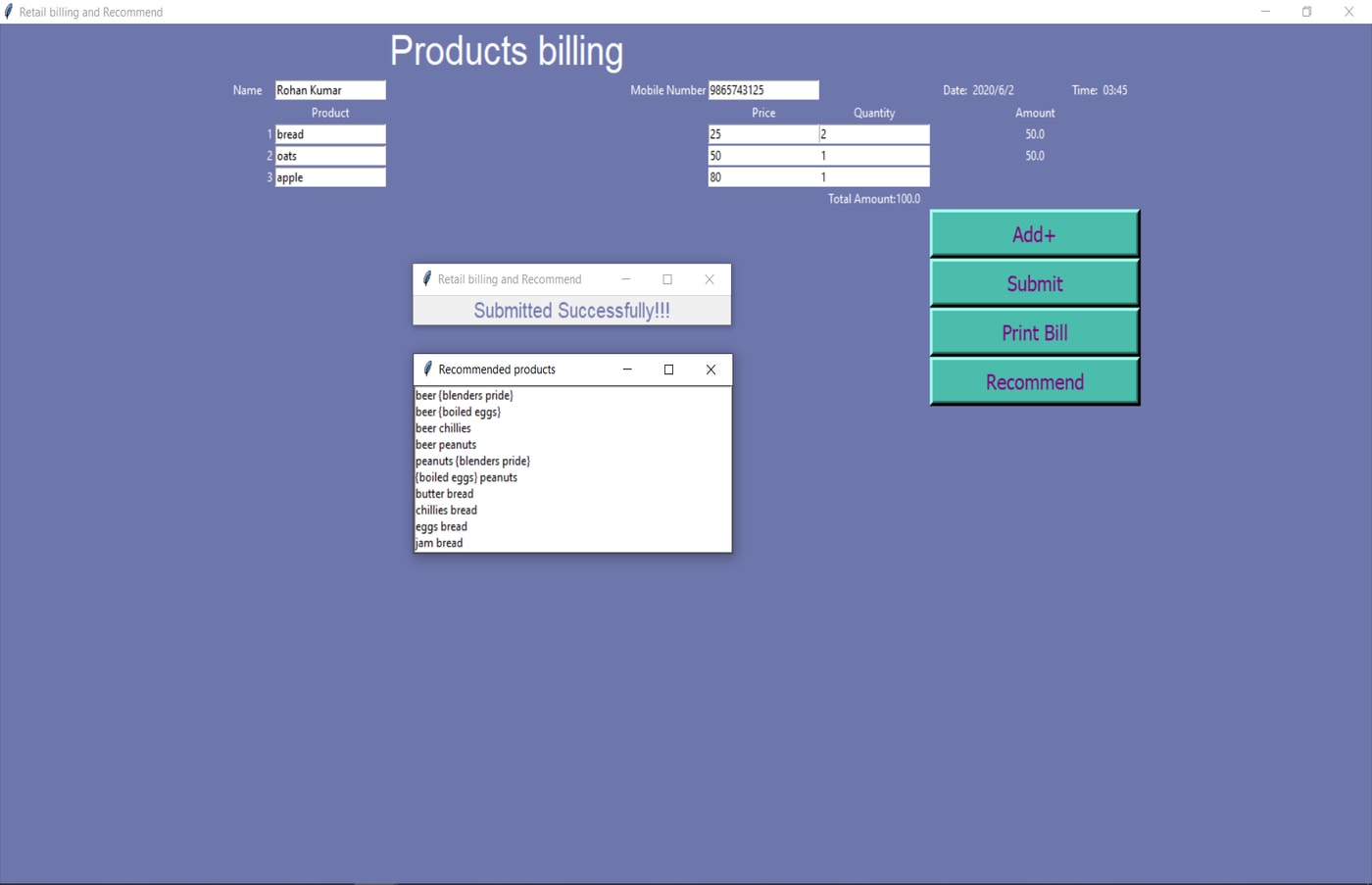Select the product field containing bread
Viewport: 1372px width, 885px height.
coord(329,134)
